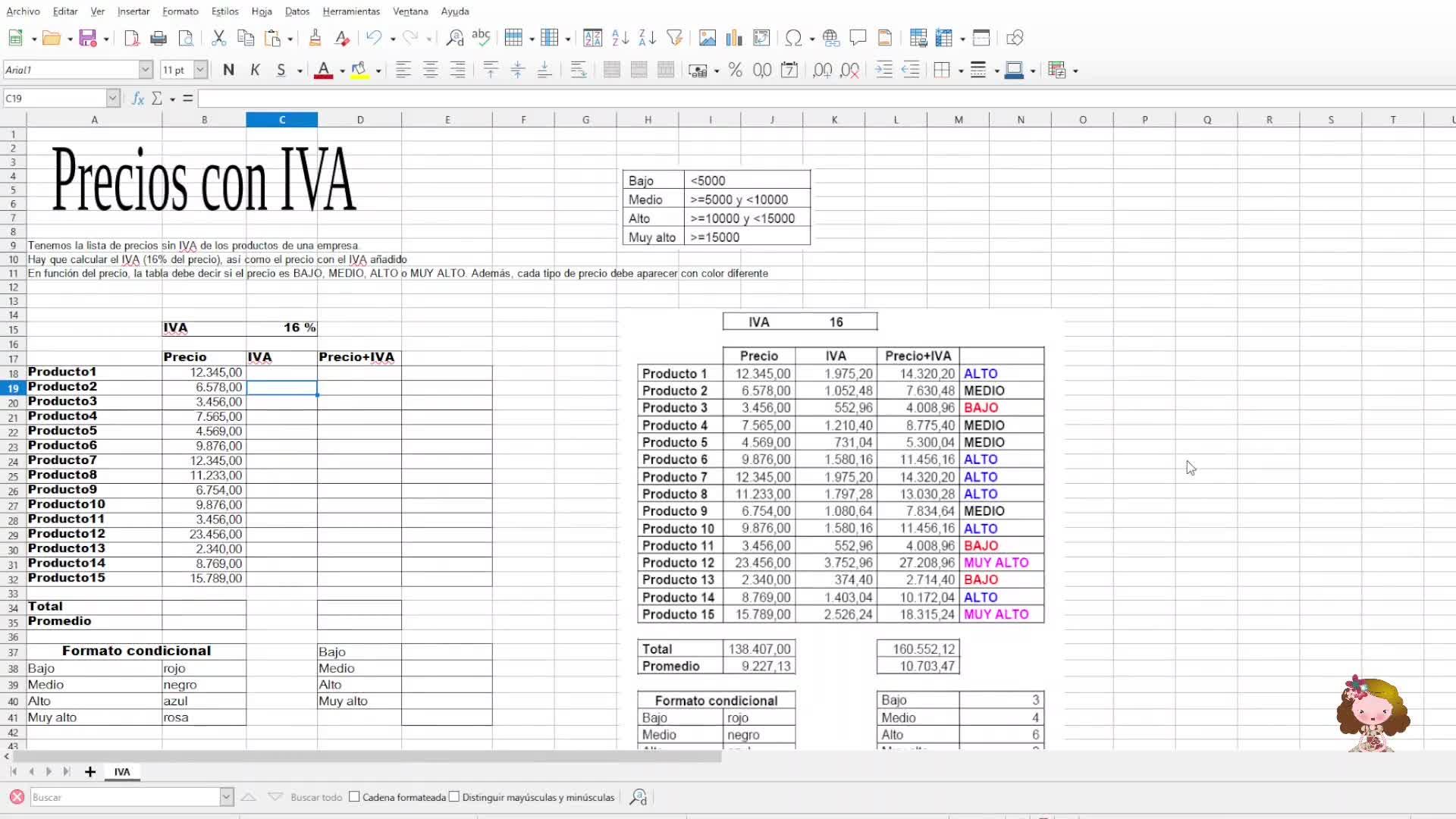Click the Format as Percent icon
Image resolution: width=1456 pixels, height=819 pixels.
click(735, 71)
